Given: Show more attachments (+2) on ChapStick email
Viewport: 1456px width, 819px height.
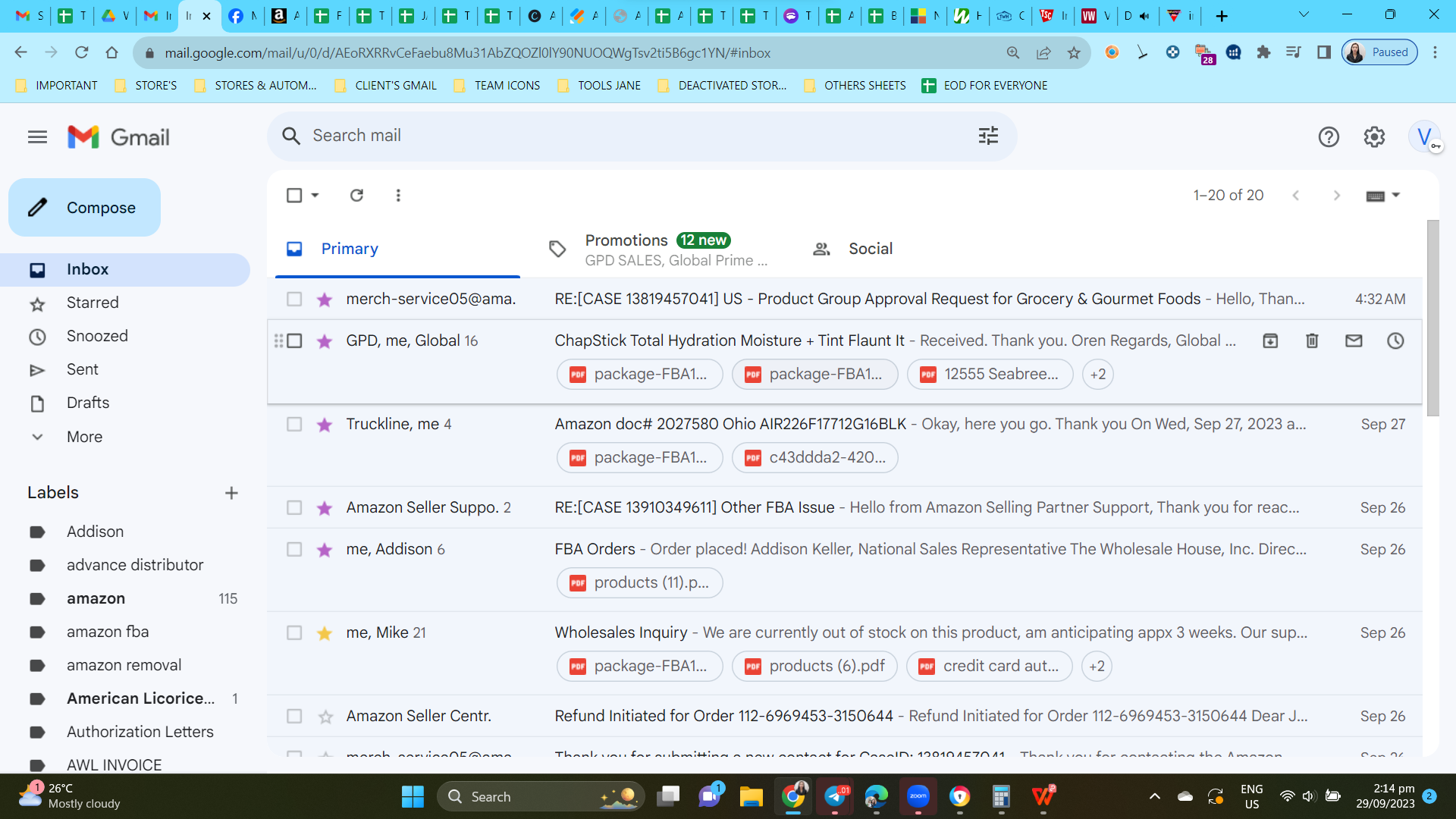Looking at the screenshot, I should 1098,375.
